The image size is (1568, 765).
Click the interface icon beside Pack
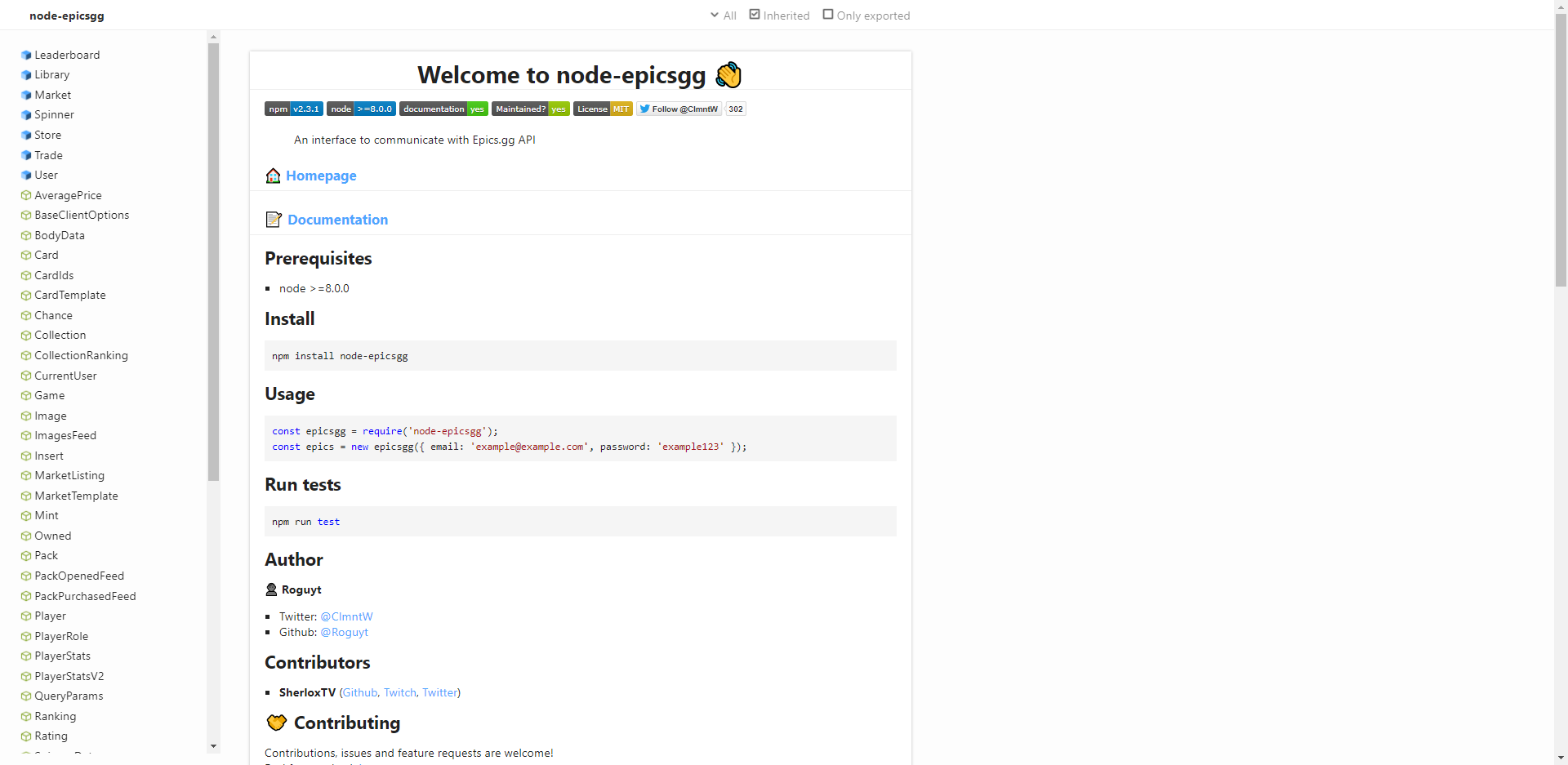[26, 555]
